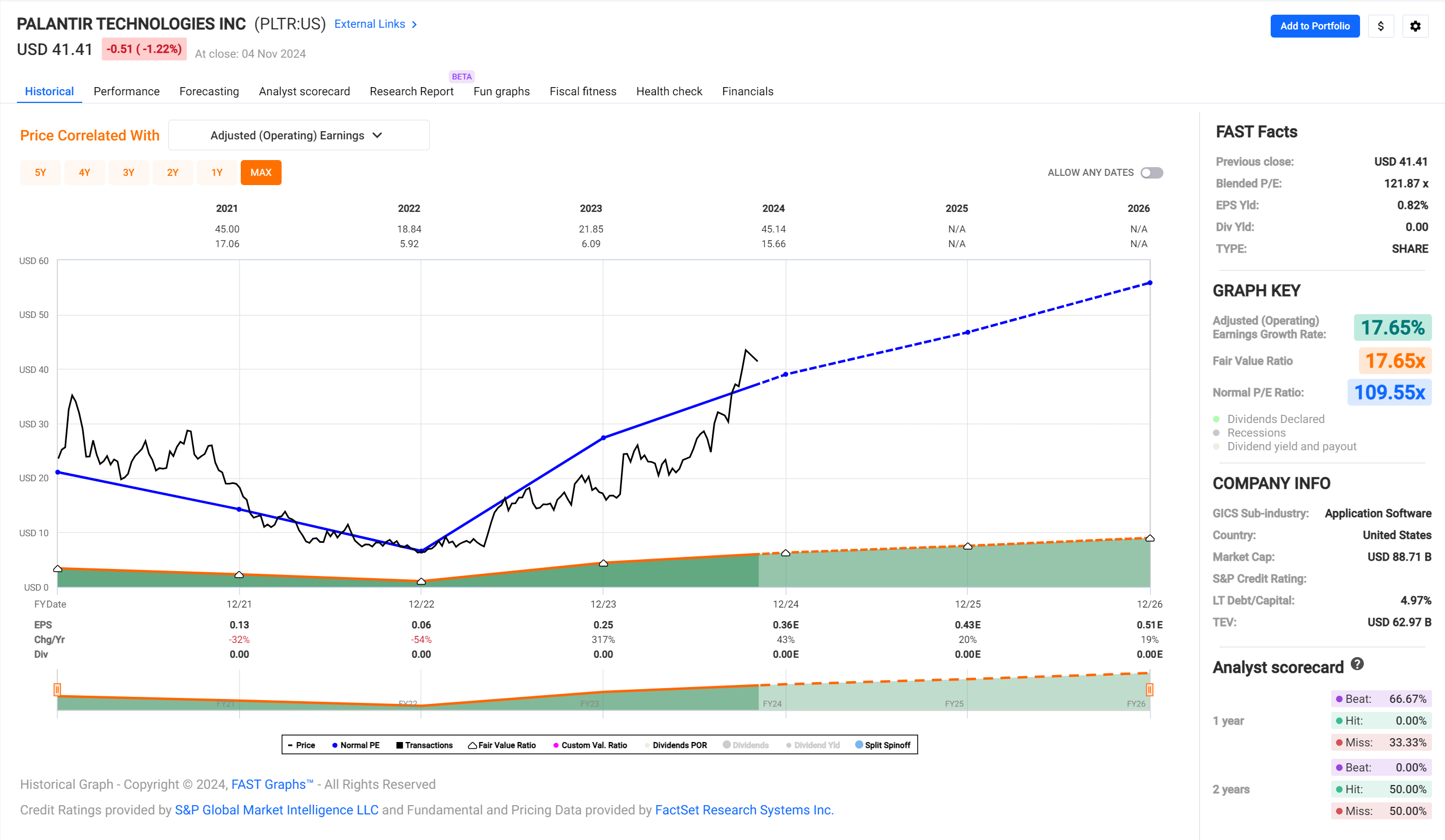Click the 2 years Hit 50.00% entry
This screenshot has height=840, width=1445.
point(1381,789)
